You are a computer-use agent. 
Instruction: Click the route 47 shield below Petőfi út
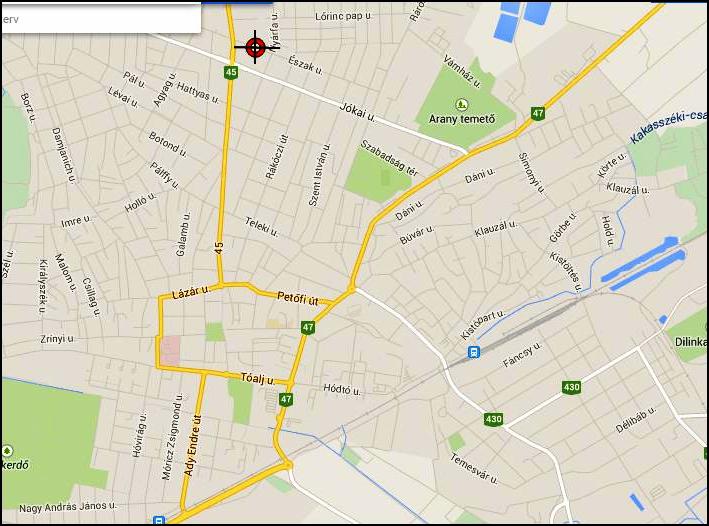(308, 327)
